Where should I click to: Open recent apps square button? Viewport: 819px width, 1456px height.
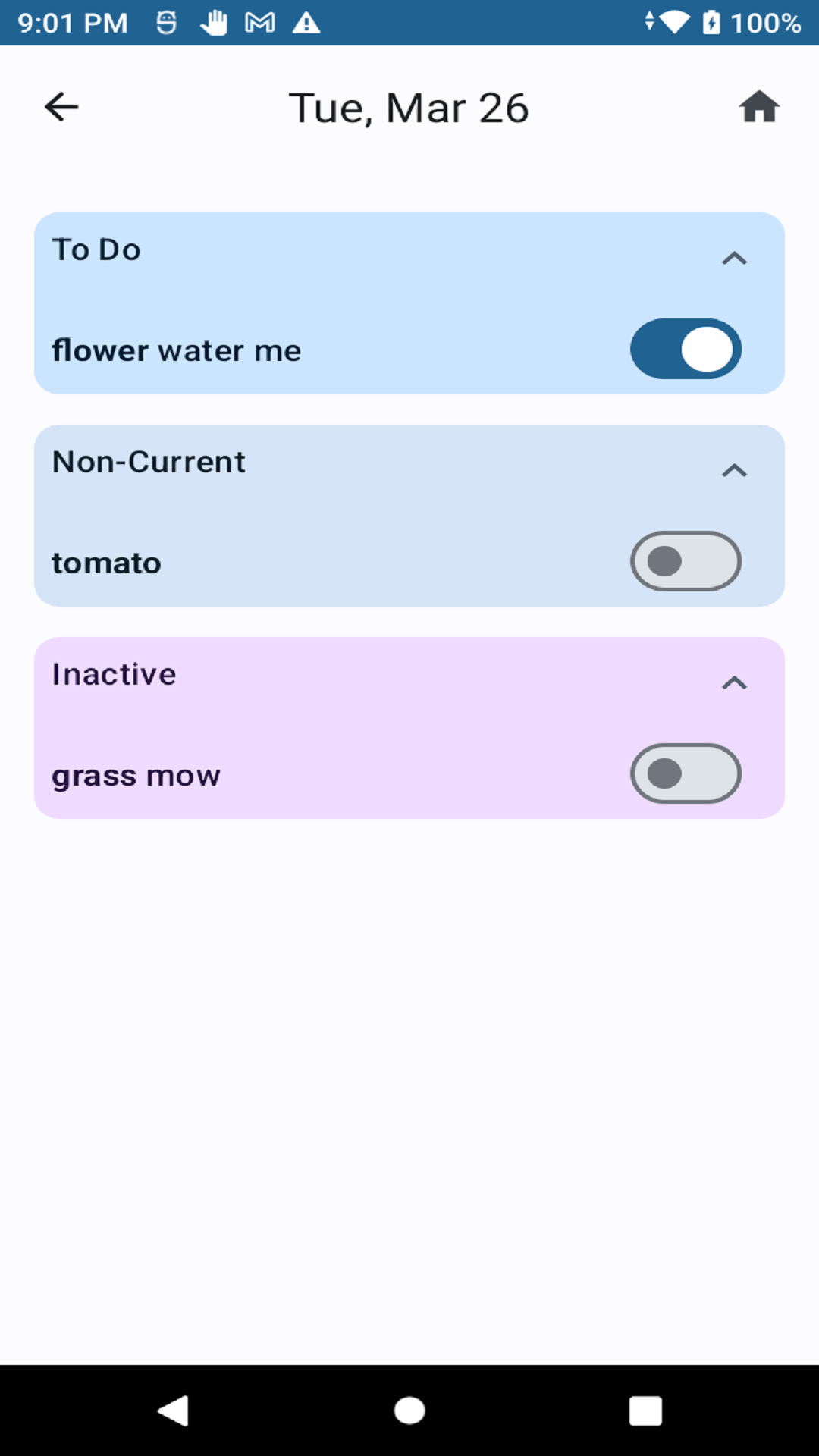tap(645, 1411)
